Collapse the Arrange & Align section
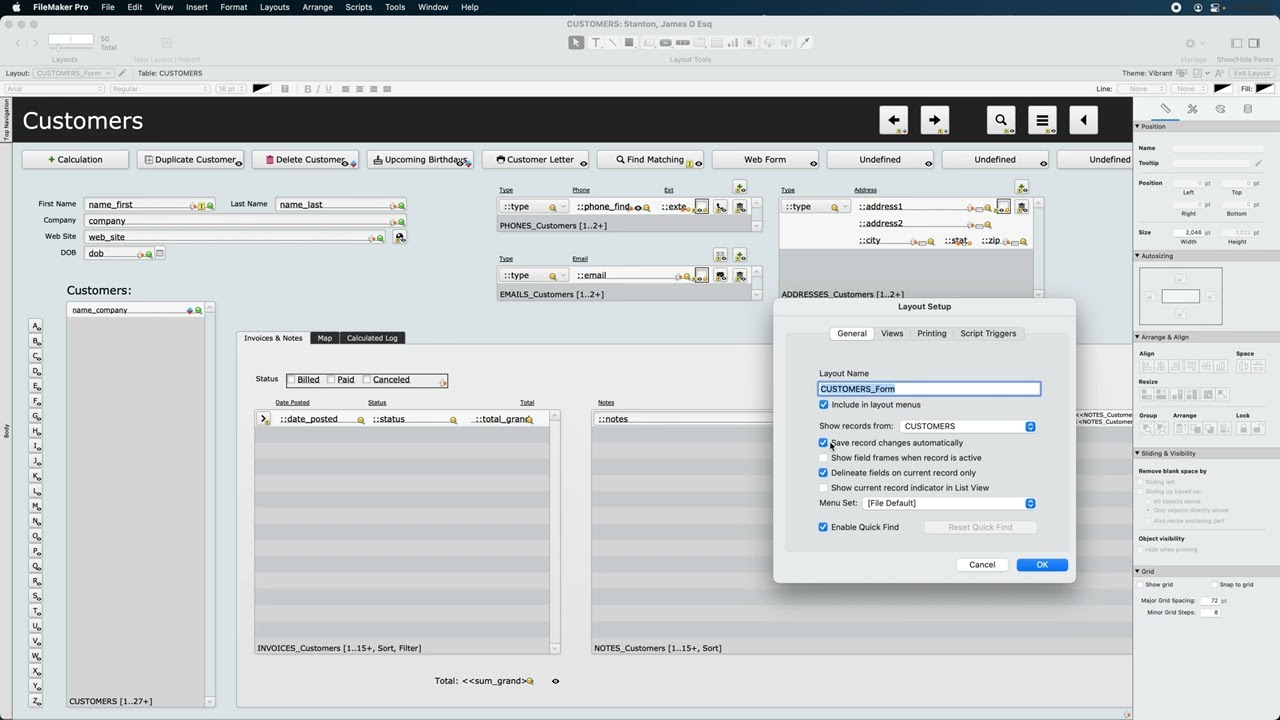Viewport: 1280px width, 720px height. pyautogui.click(x=1137, y=338)
